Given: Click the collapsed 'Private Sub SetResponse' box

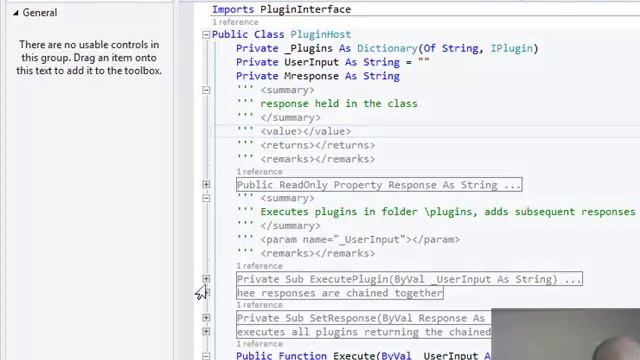Looking at the screenshot, I should pos(364,318).
